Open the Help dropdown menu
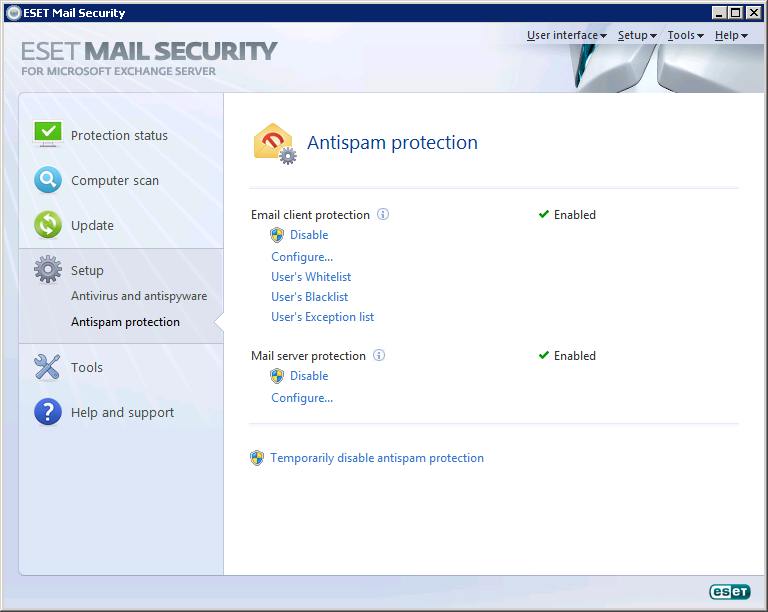Viewport: 768px width, 612px height. (731, 35)
